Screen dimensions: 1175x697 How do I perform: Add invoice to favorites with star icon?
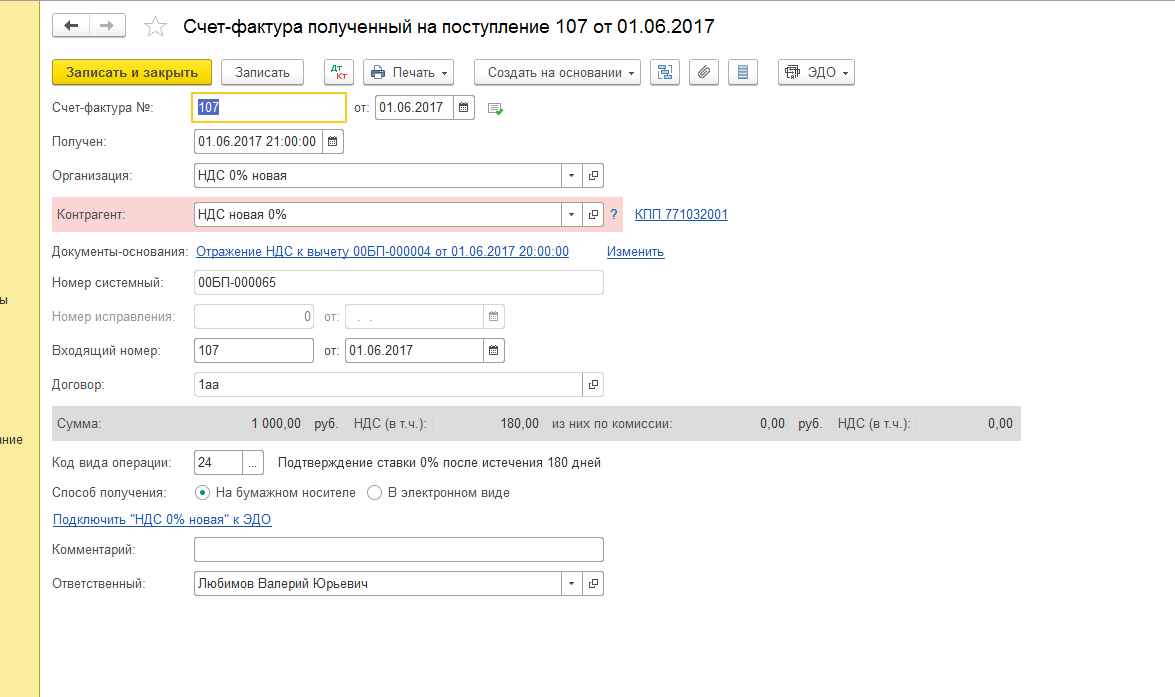(155, 27)
